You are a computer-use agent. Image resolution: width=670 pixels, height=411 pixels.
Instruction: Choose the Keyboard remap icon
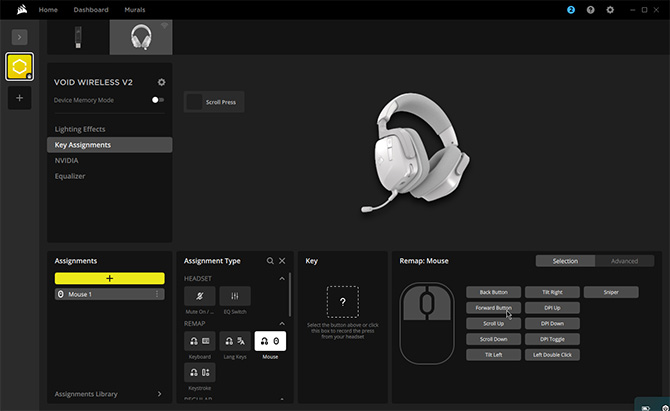tap(200, 341)
